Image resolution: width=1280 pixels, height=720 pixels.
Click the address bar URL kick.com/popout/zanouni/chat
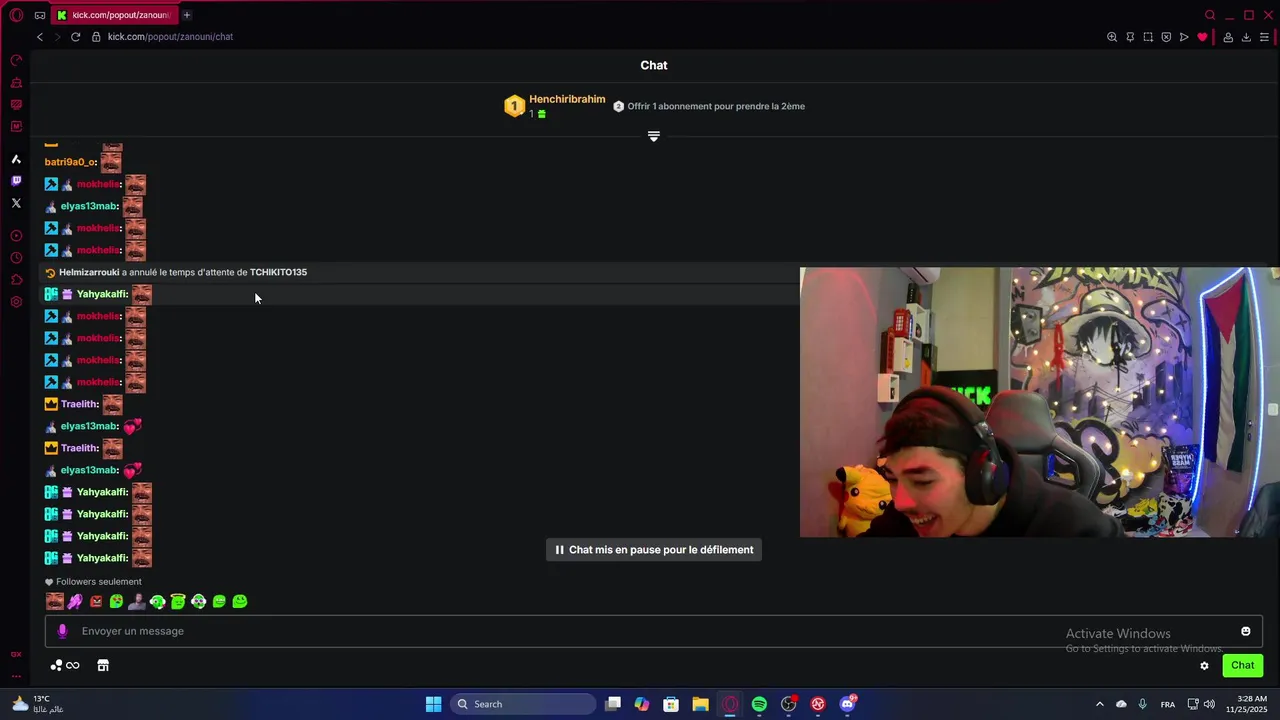pos(170,37)
